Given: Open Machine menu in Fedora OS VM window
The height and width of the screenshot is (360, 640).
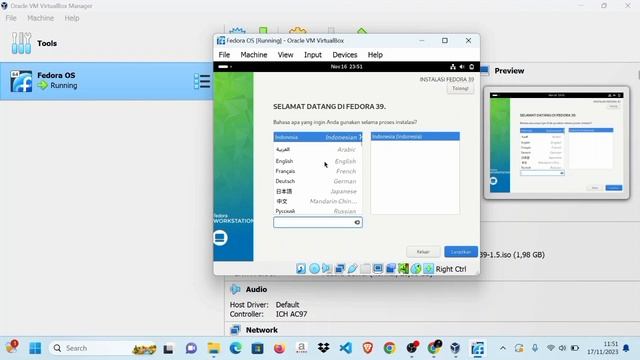Looking at the screenshot, I should tap(254, 55).
